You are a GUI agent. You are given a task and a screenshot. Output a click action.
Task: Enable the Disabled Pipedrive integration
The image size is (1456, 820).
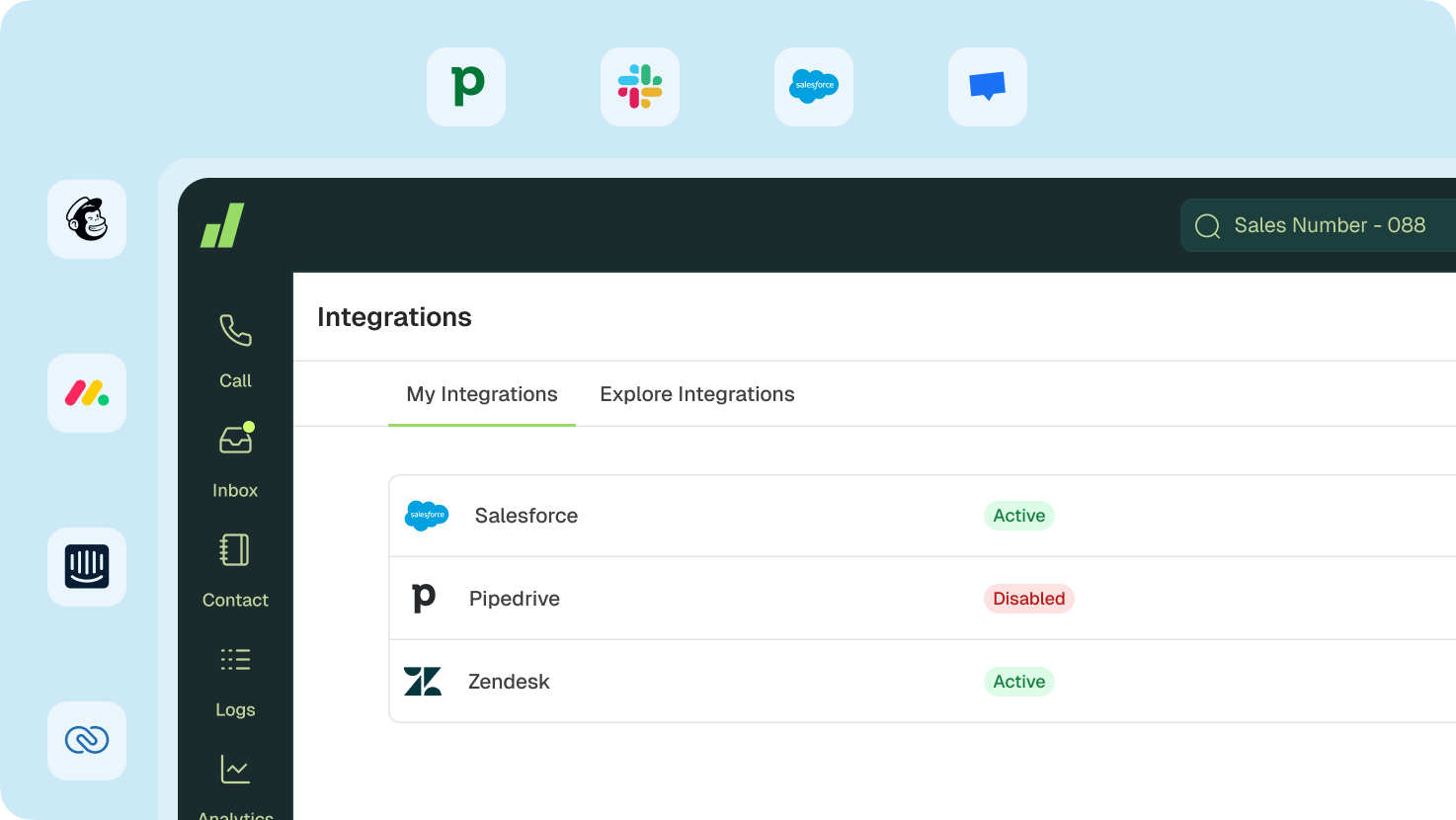coord(1028,599)
